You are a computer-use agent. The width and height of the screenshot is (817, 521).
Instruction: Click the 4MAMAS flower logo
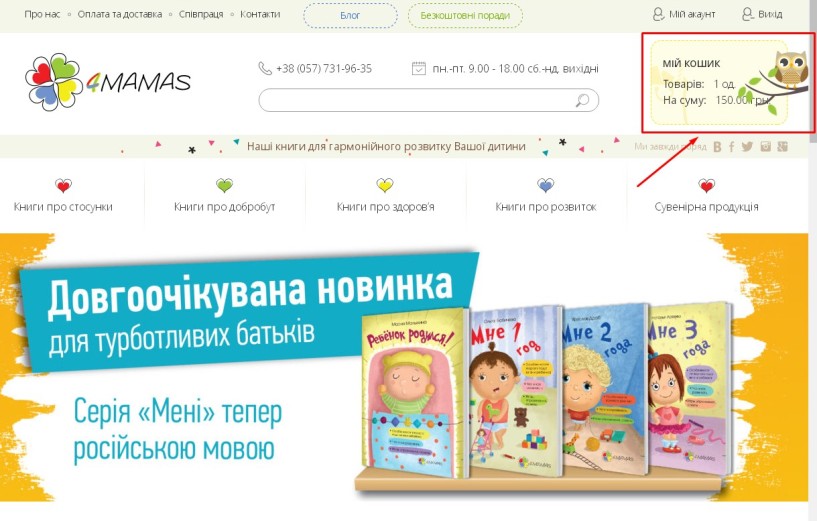(54, 82)
